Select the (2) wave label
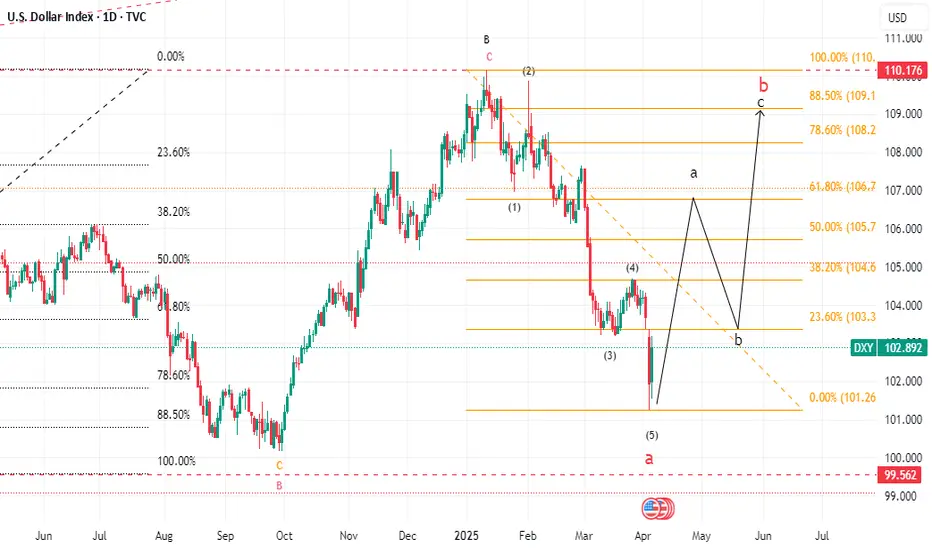Image resolution: width=932 pixels, height=550 pixels. [x=528, y=71]
